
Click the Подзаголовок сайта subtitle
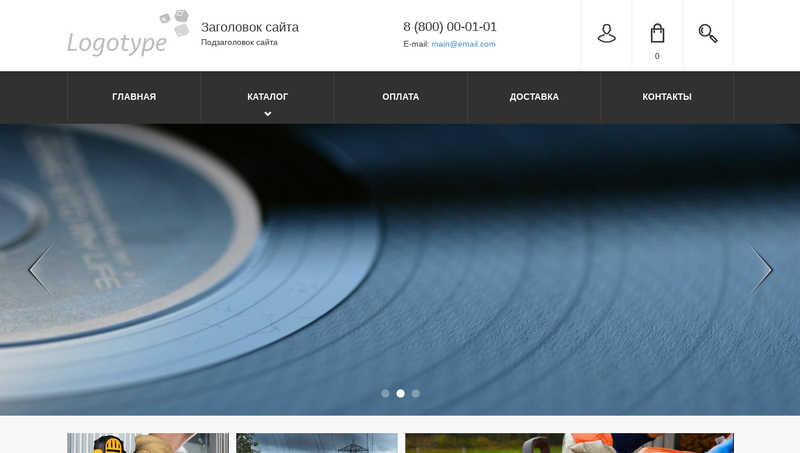coord(239,42)
